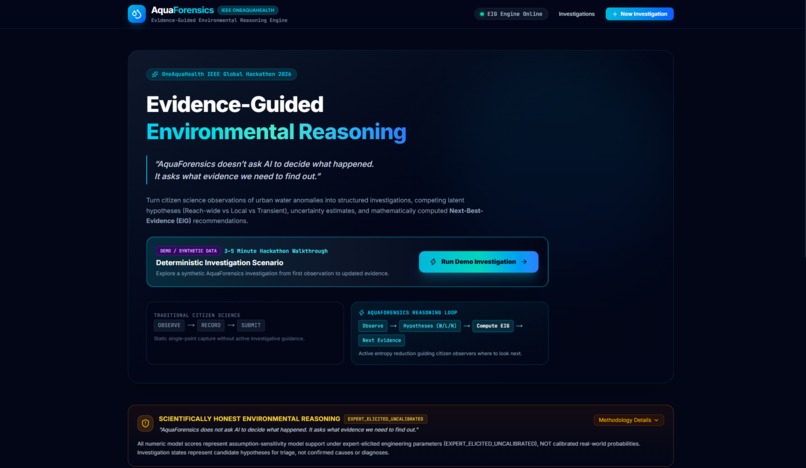Click the AquaForensics brand name
Image resolution: width=806 pixels, height=468 pixels.
[x=182, y=10]
